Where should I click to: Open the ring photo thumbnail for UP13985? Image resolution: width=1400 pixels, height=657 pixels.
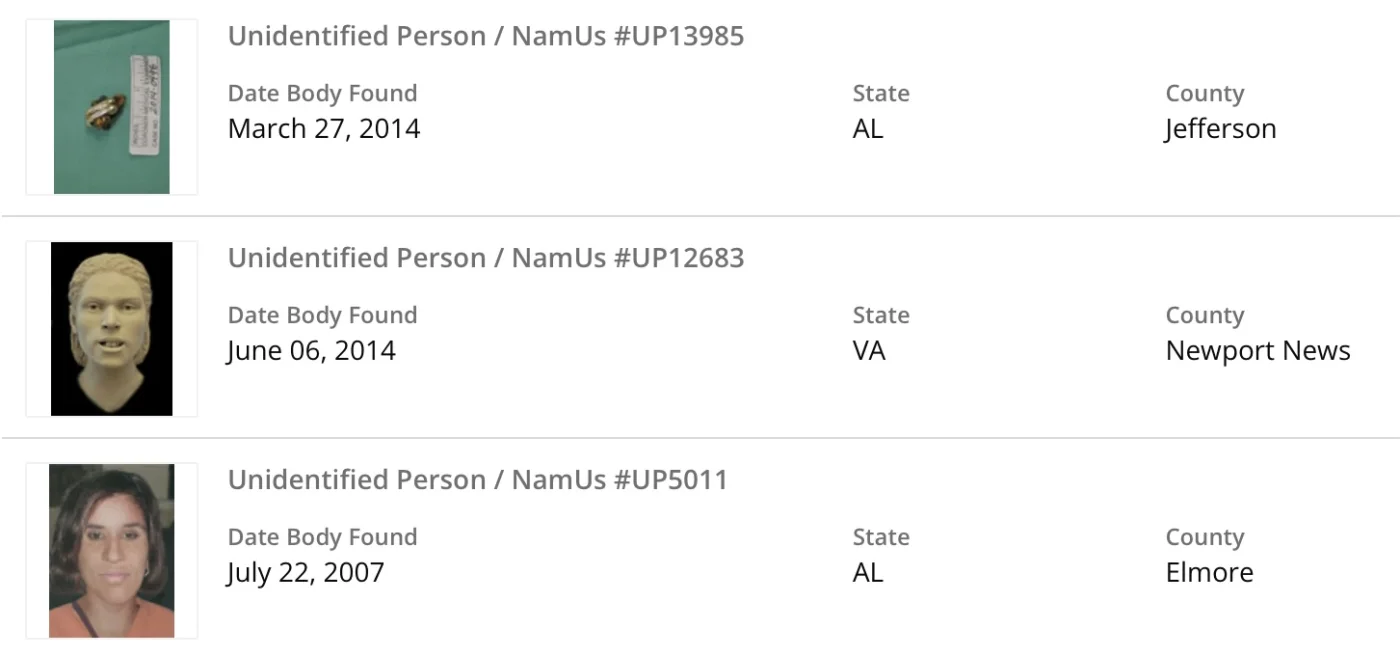point(111,107)
